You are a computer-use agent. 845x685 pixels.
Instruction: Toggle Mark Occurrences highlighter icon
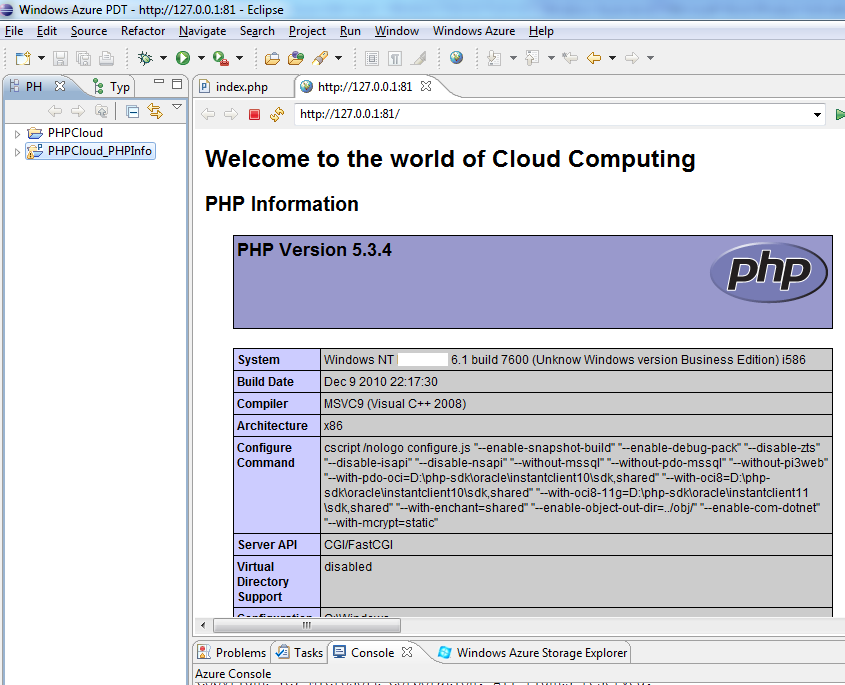pos(419,58)
